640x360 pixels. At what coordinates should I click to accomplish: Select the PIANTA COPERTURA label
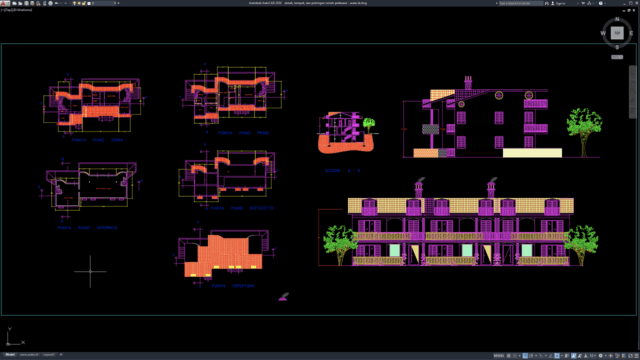click(x=233, y=286)
